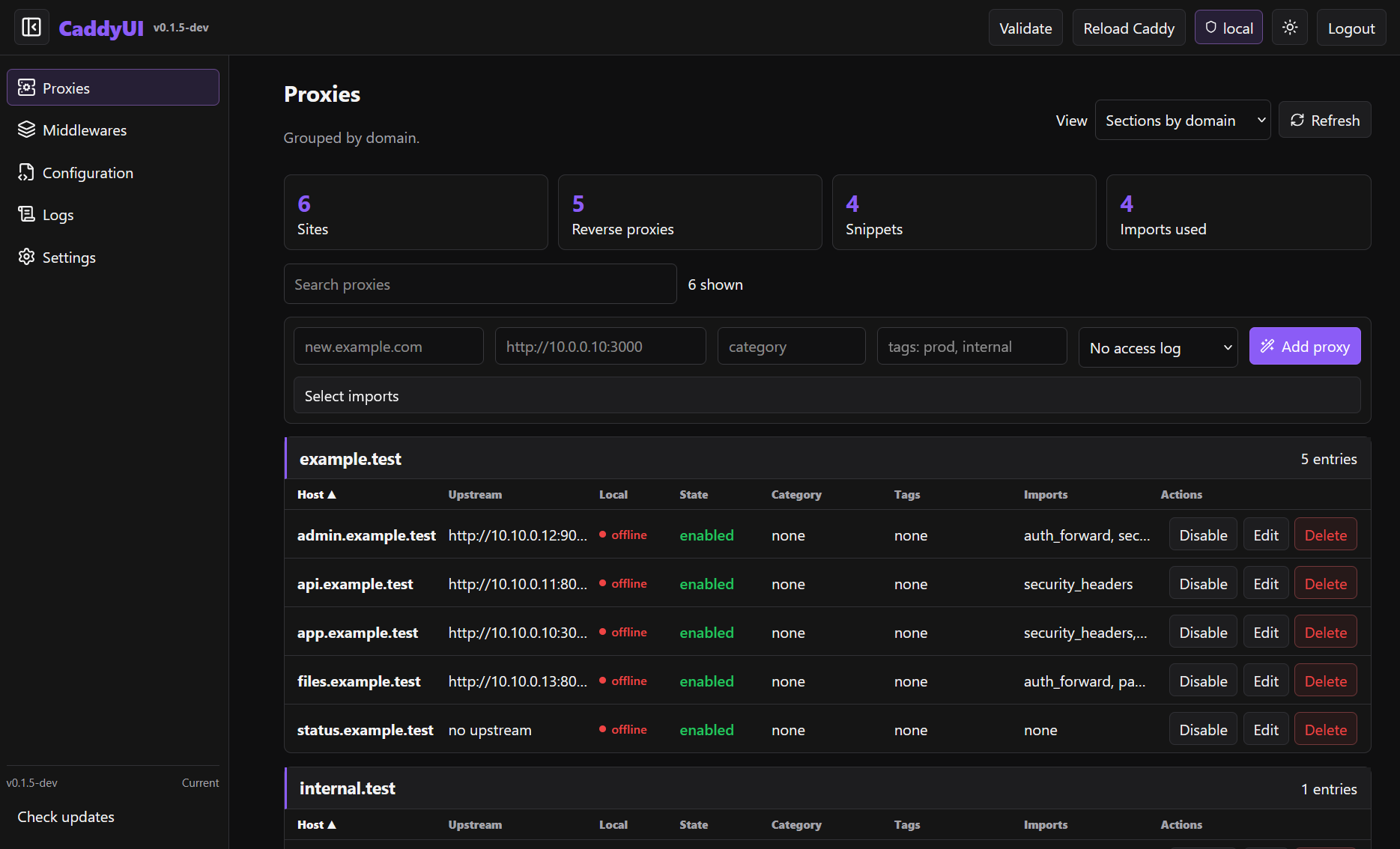The height and width of the screenshot is (849, 1400).
Task: Delete api.example.test proxy
Action: coord(1326,583)
